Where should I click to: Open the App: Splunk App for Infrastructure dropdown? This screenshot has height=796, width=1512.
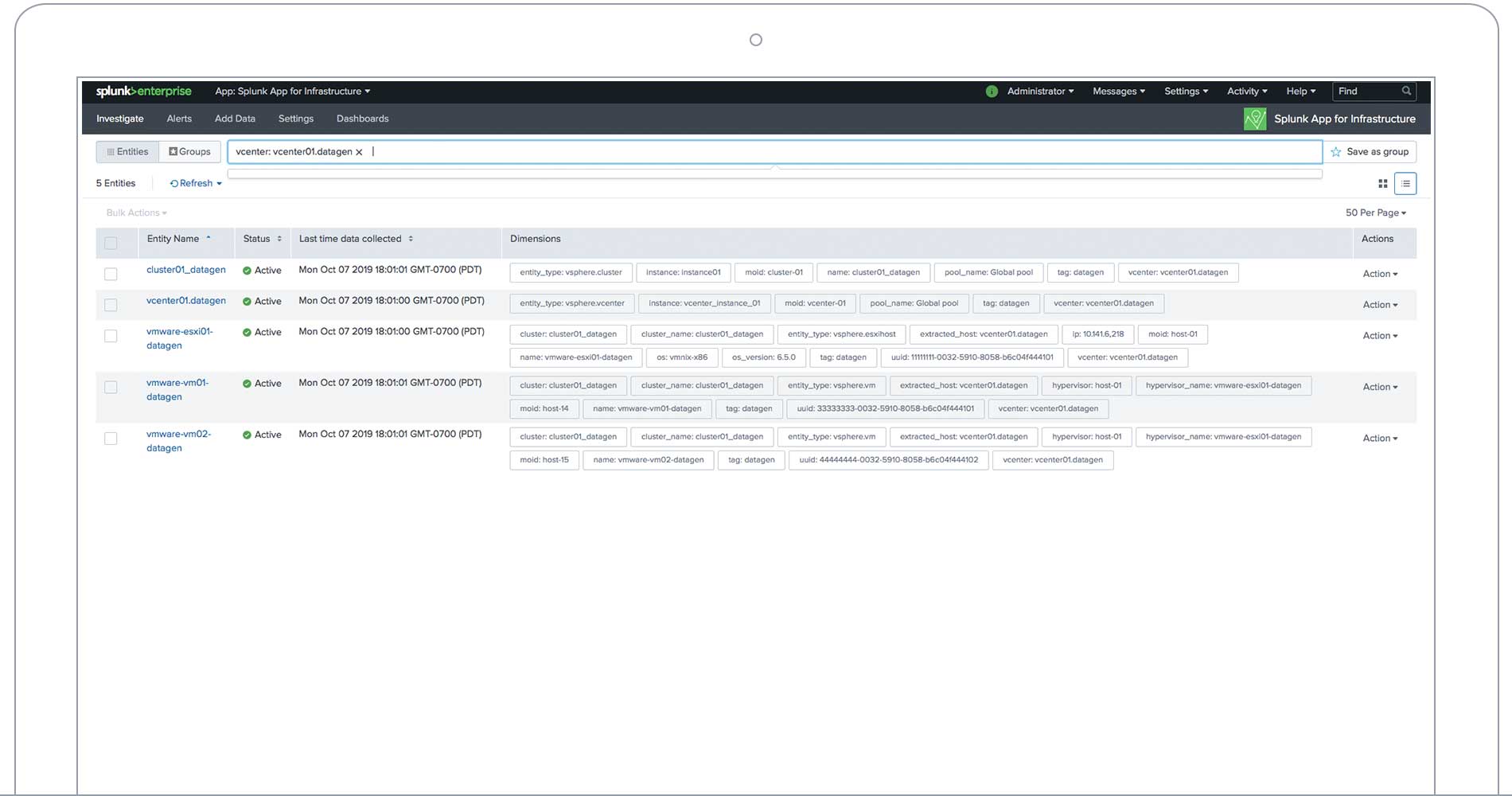click(x=292, y=92)
